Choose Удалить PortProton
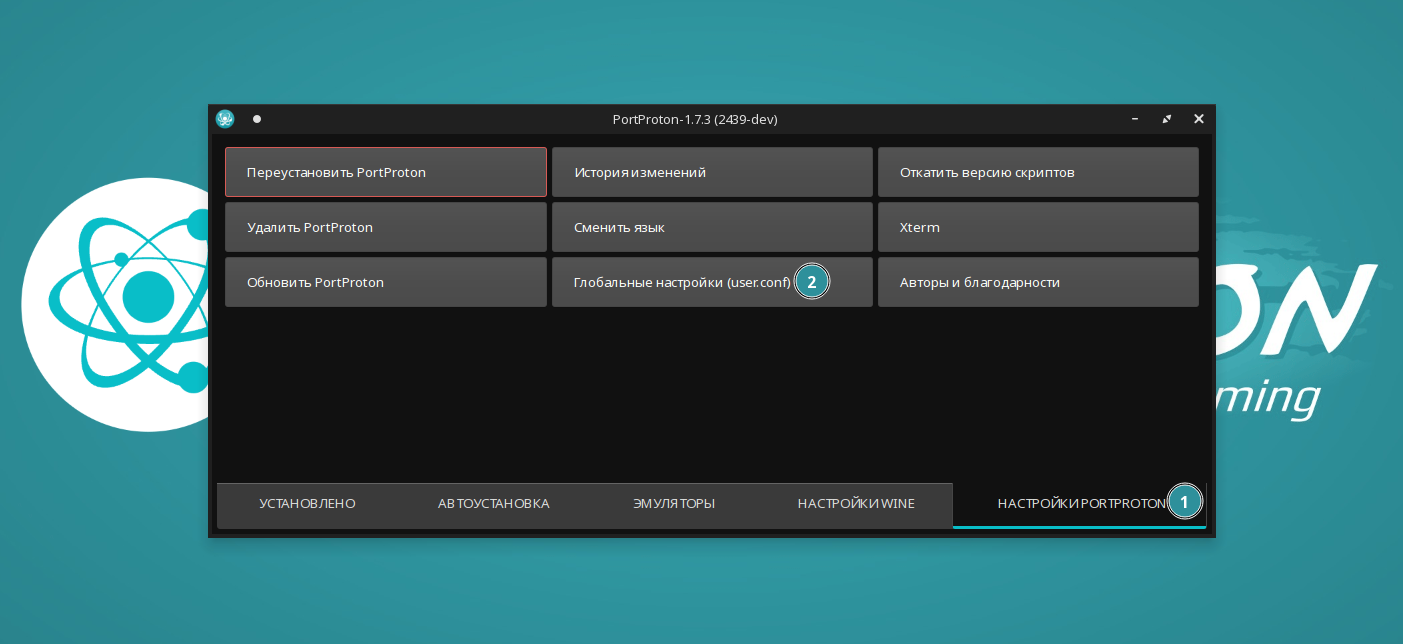The width and height of the screenshot is (1403, 644). click(x=385, y=227)
